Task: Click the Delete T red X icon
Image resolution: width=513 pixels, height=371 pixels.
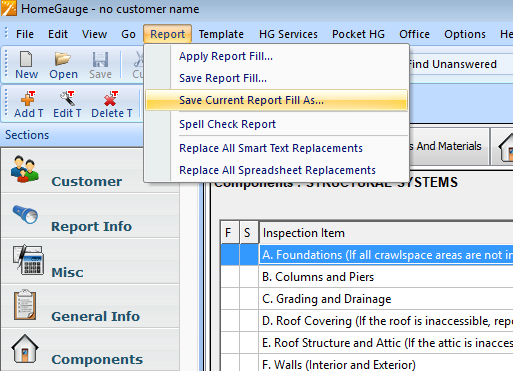Action: click(111, 99)
